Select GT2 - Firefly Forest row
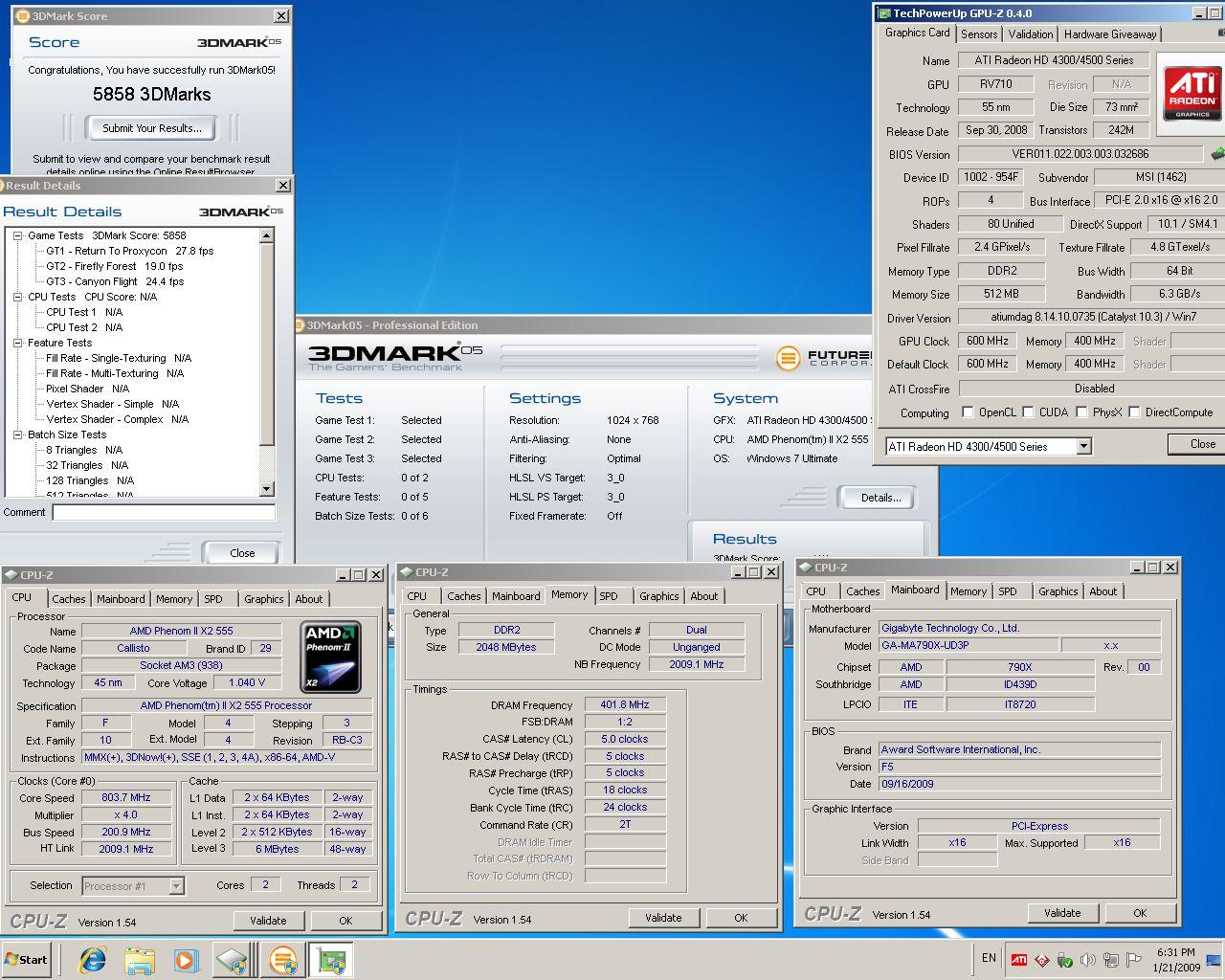1225x980 pixels. [114, 266]
